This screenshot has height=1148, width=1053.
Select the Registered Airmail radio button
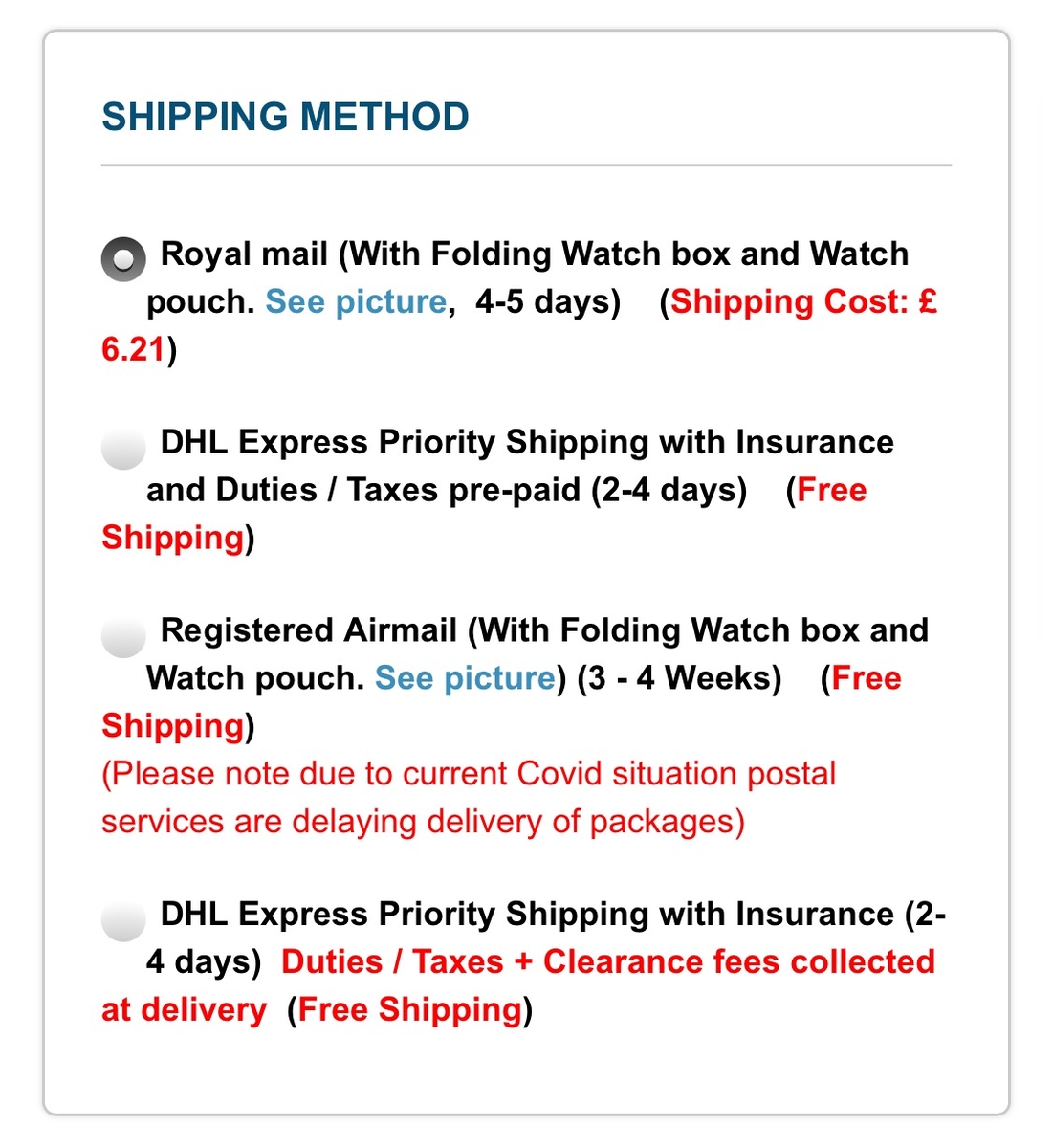click(123, 636)
